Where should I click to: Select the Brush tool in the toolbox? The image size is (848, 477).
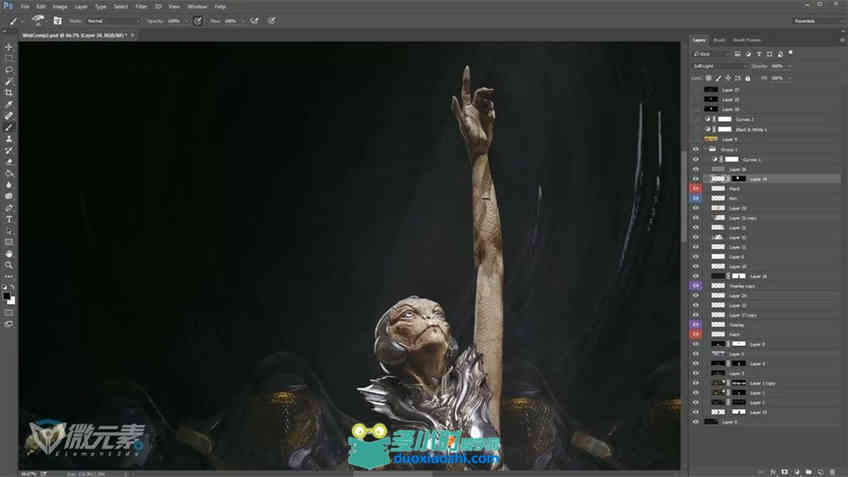pyautogui.click(x=9, y=127)
